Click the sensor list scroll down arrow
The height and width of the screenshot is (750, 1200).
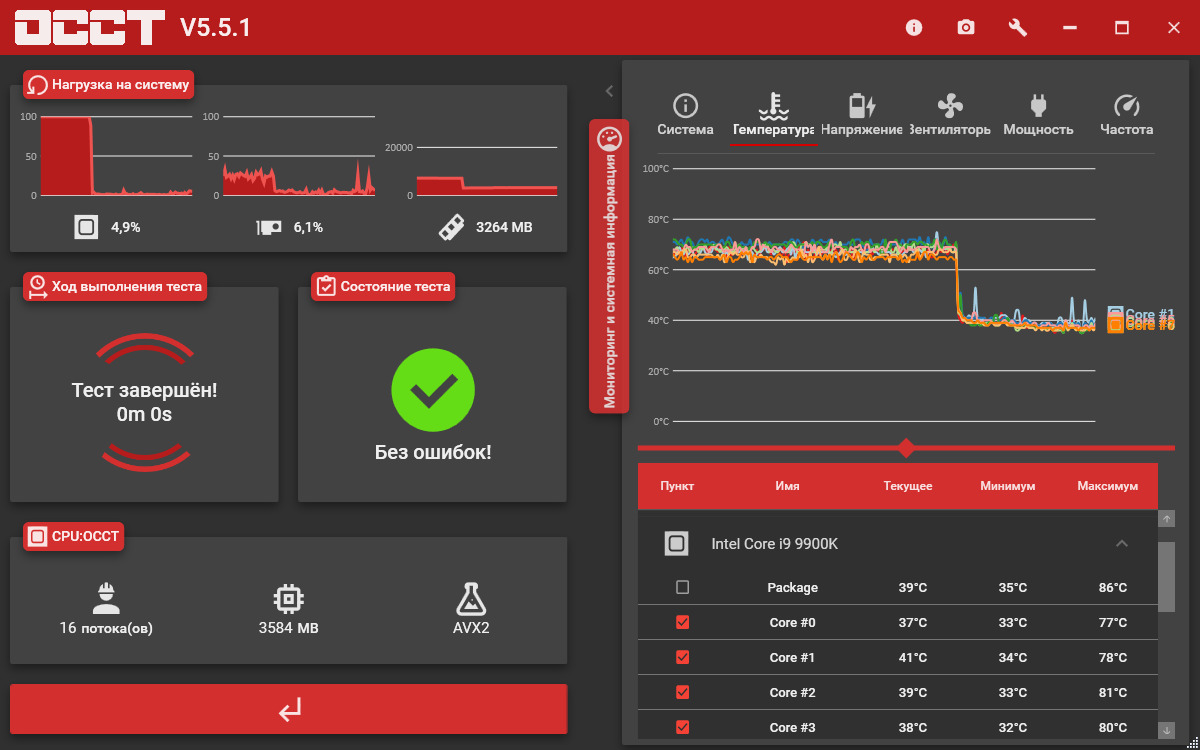click(1166, 730)
